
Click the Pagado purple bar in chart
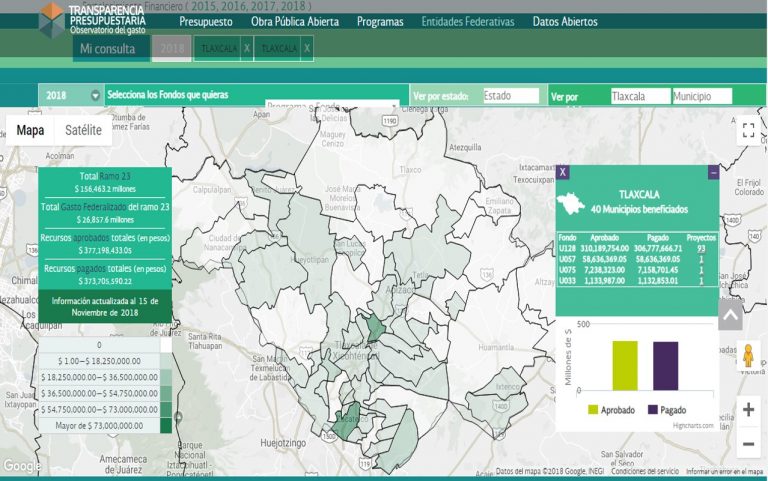pyautogui.click(x=666, y=366)
